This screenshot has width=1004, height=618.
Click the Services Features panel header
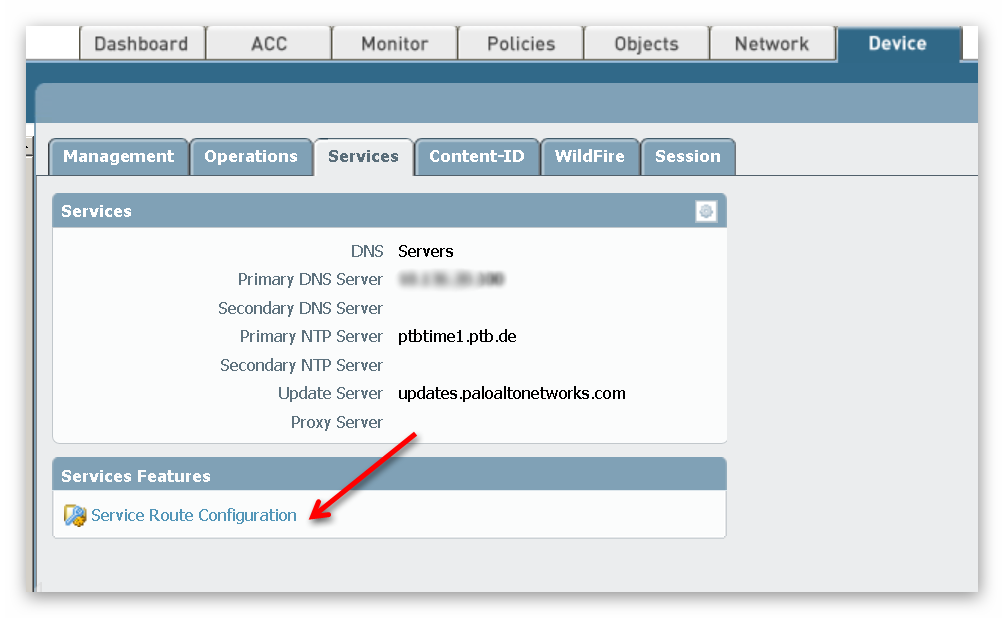(x=389, y=475)
